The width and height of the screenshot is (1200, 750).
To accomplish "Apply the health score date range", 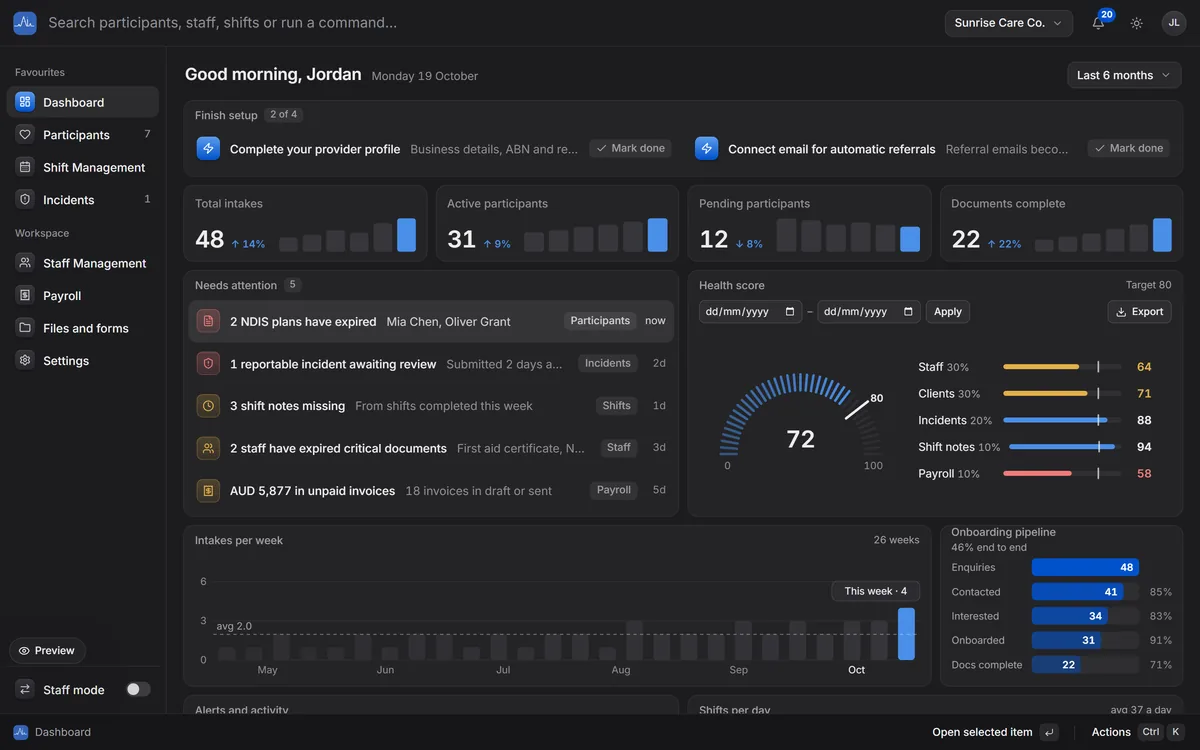I will (947, 311).
